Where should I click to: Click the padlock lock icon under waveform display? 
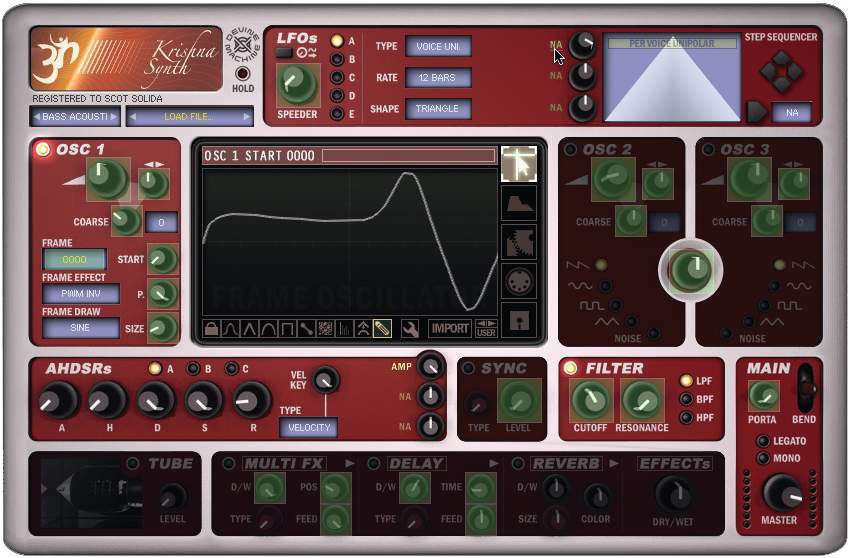(211, 329)
